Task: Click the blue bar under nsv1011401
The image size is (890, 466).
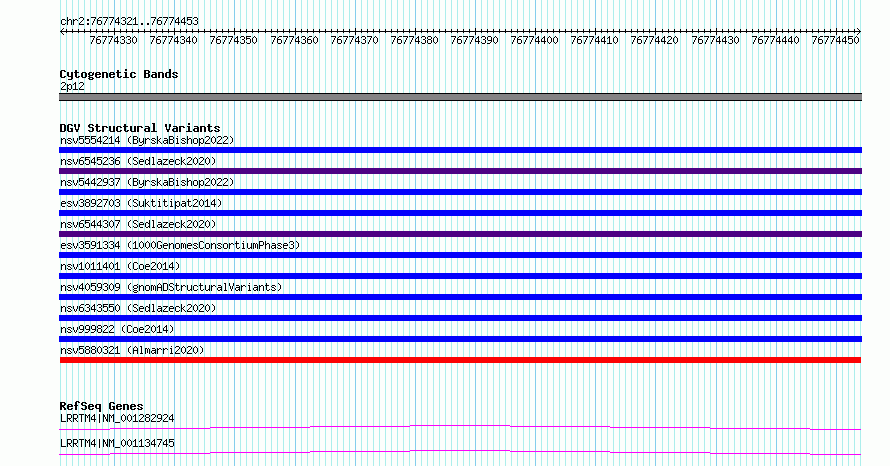Action: click(x=460, y=276)
